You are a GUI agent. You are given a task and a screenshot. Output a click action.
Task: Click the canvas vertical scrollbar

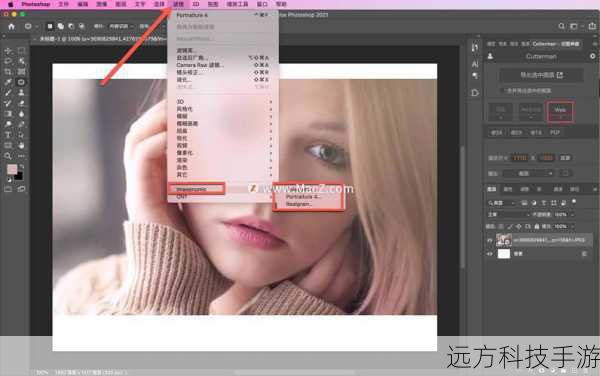tap(462, 207)
